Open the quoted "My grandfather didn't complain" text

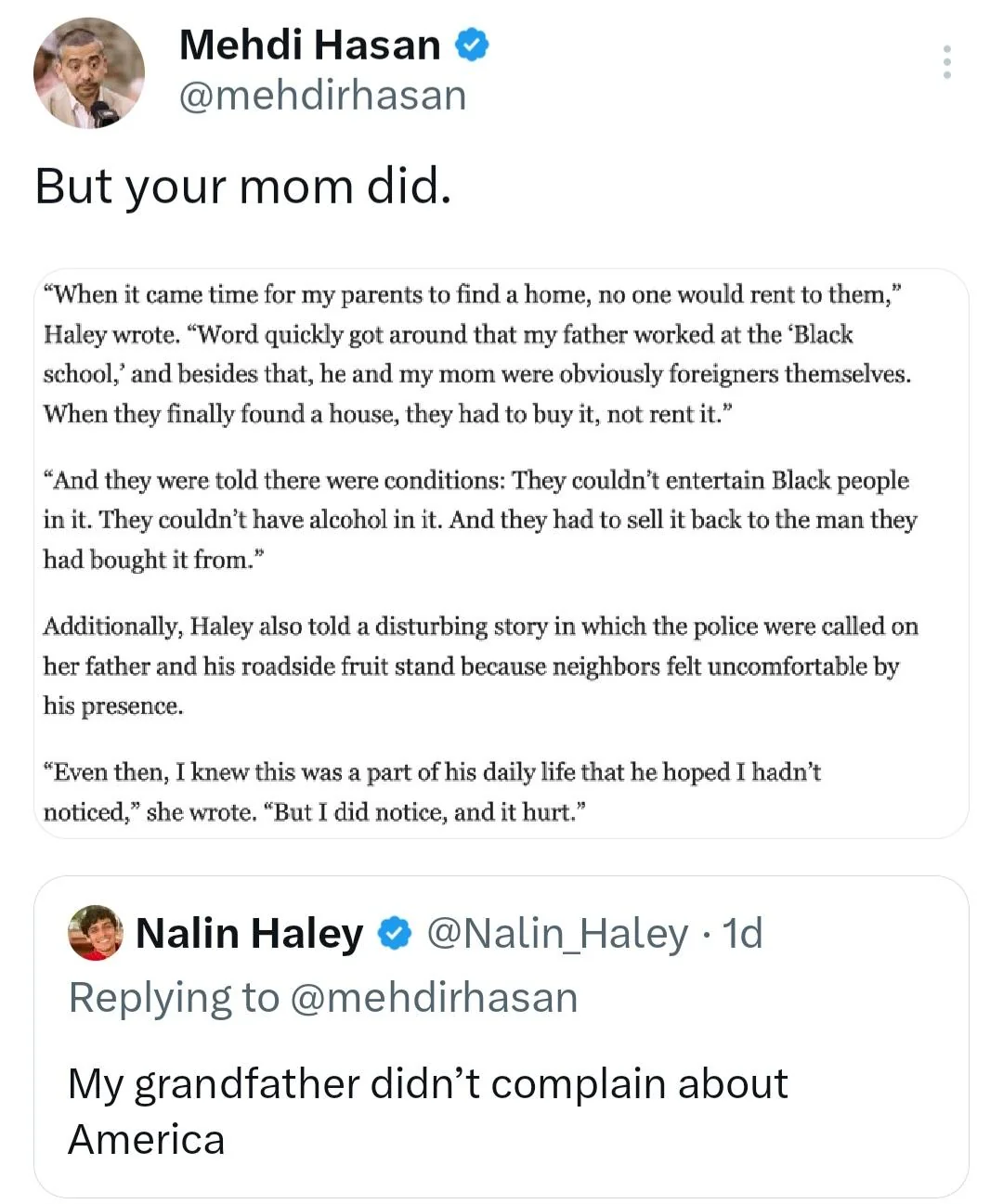coord(427,1084)
